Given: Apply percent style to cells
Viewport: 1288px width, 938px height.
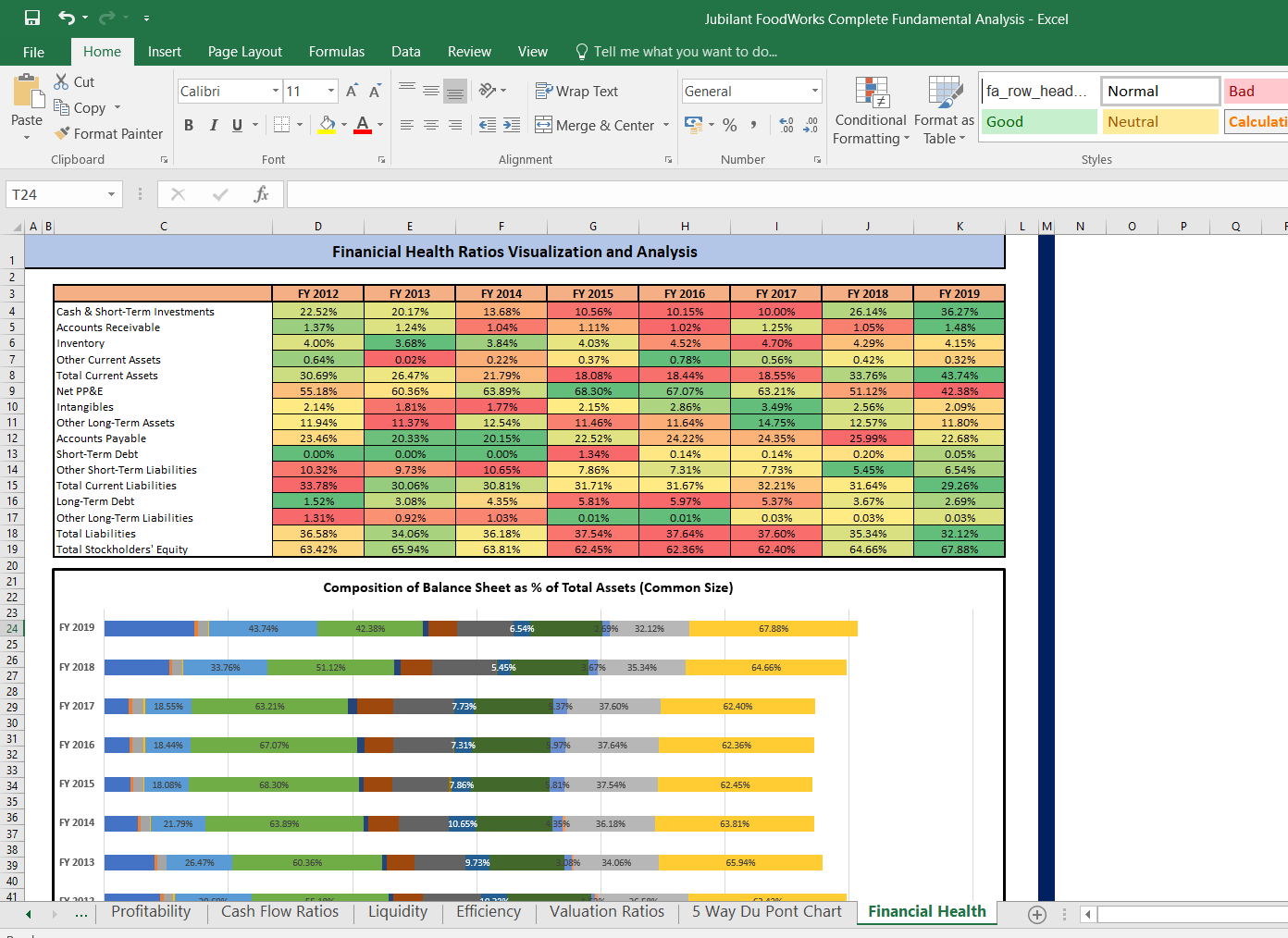Looking at the screenshot, I should [x=730, y=124].
